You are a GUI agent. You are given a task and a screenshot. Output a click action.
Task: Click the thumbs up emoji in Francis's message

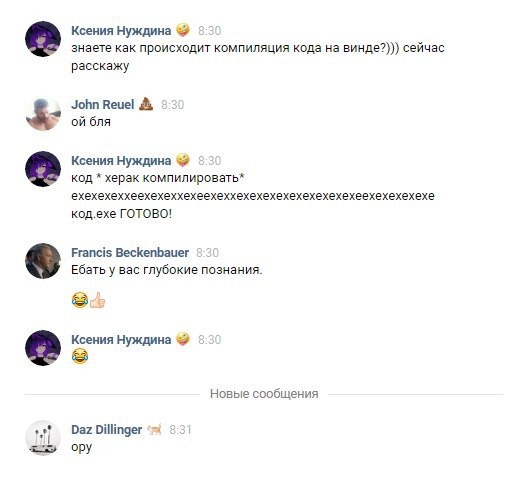pyautogui.click(x=97, y=300)
